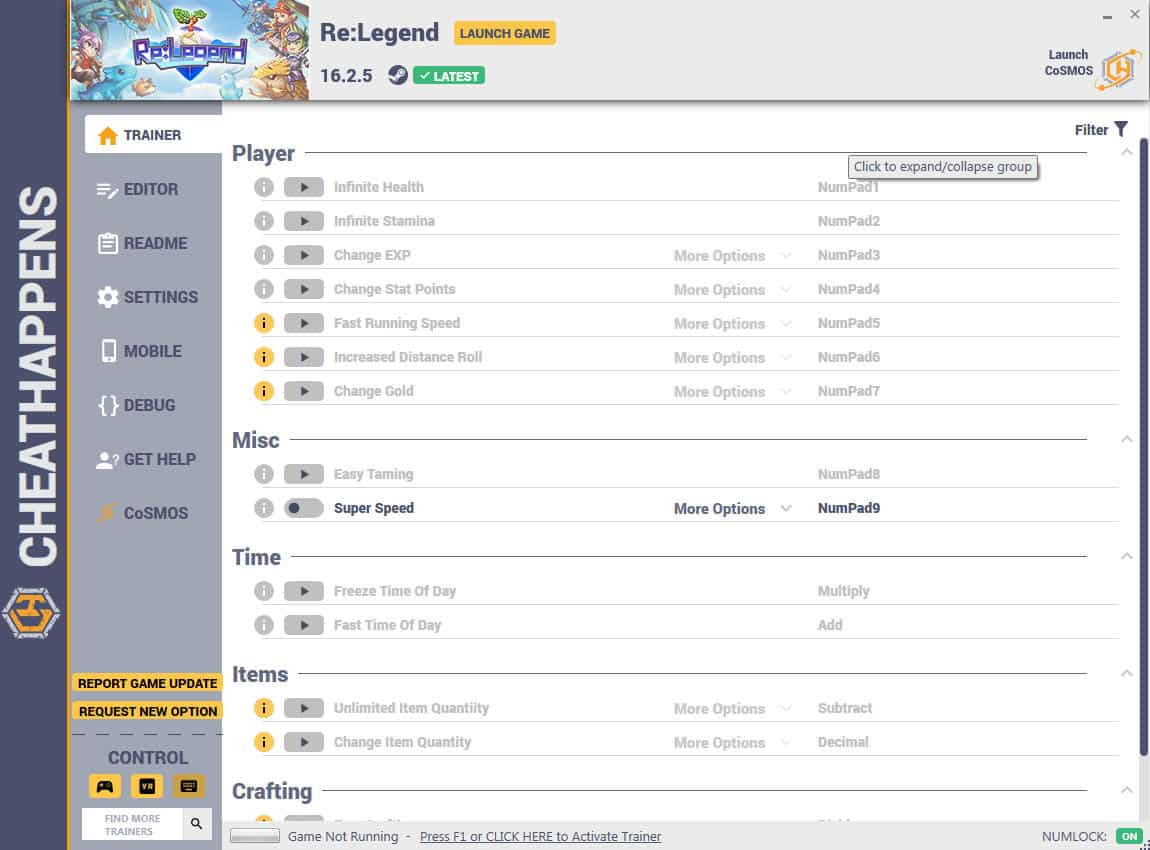Activate Change Stat Points play button
The image size is (1150, 850).
coord(304,289)
